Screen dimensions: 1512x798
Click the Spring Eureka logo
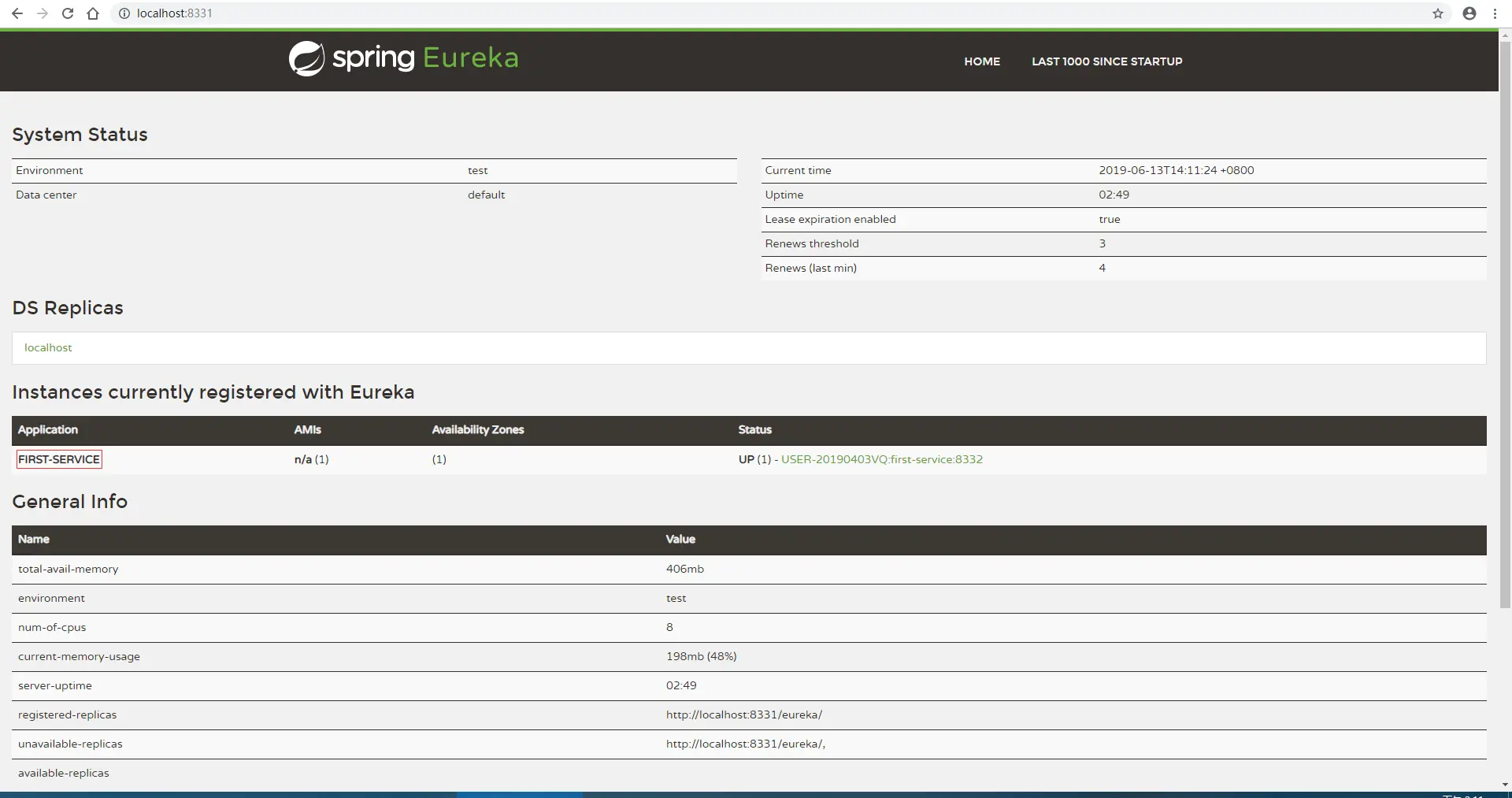pyautogui.click(x=403, y=58)
